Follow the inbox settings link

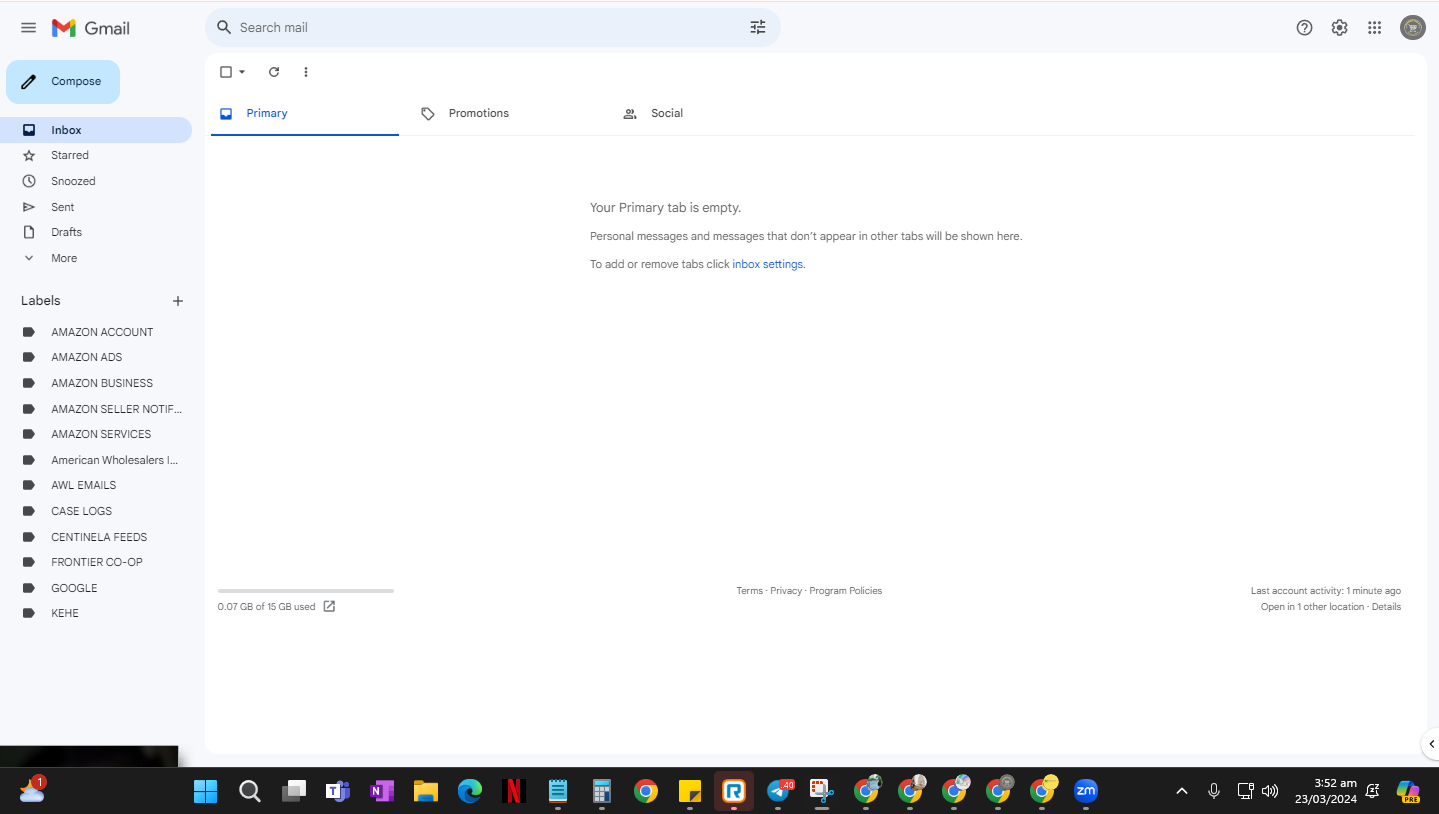pos(767,264)
